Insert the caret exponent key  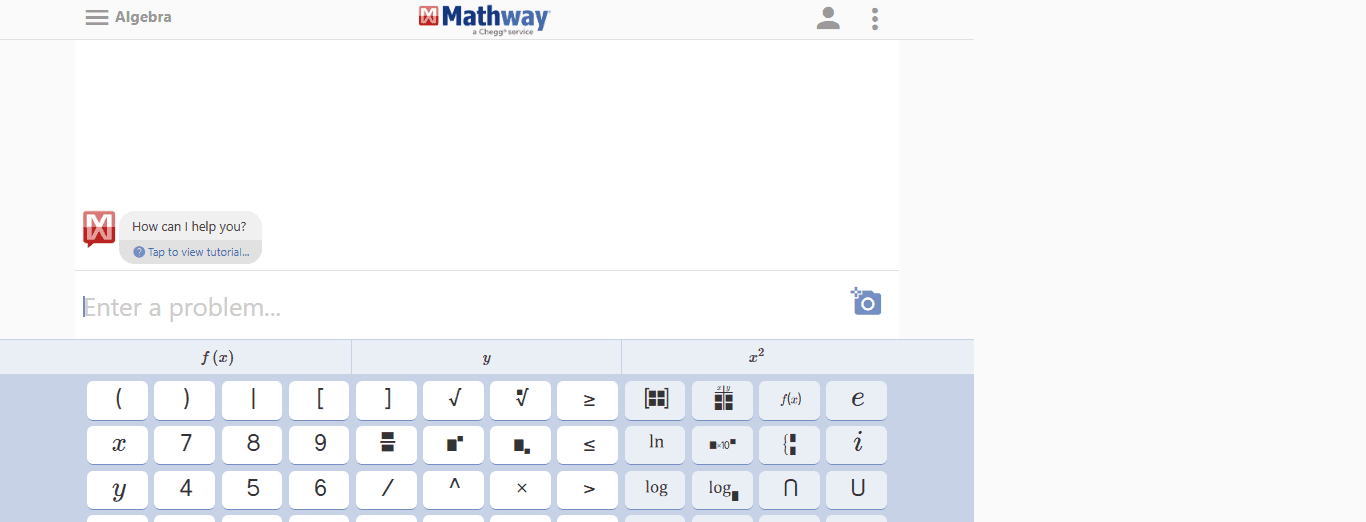[453, 490]
